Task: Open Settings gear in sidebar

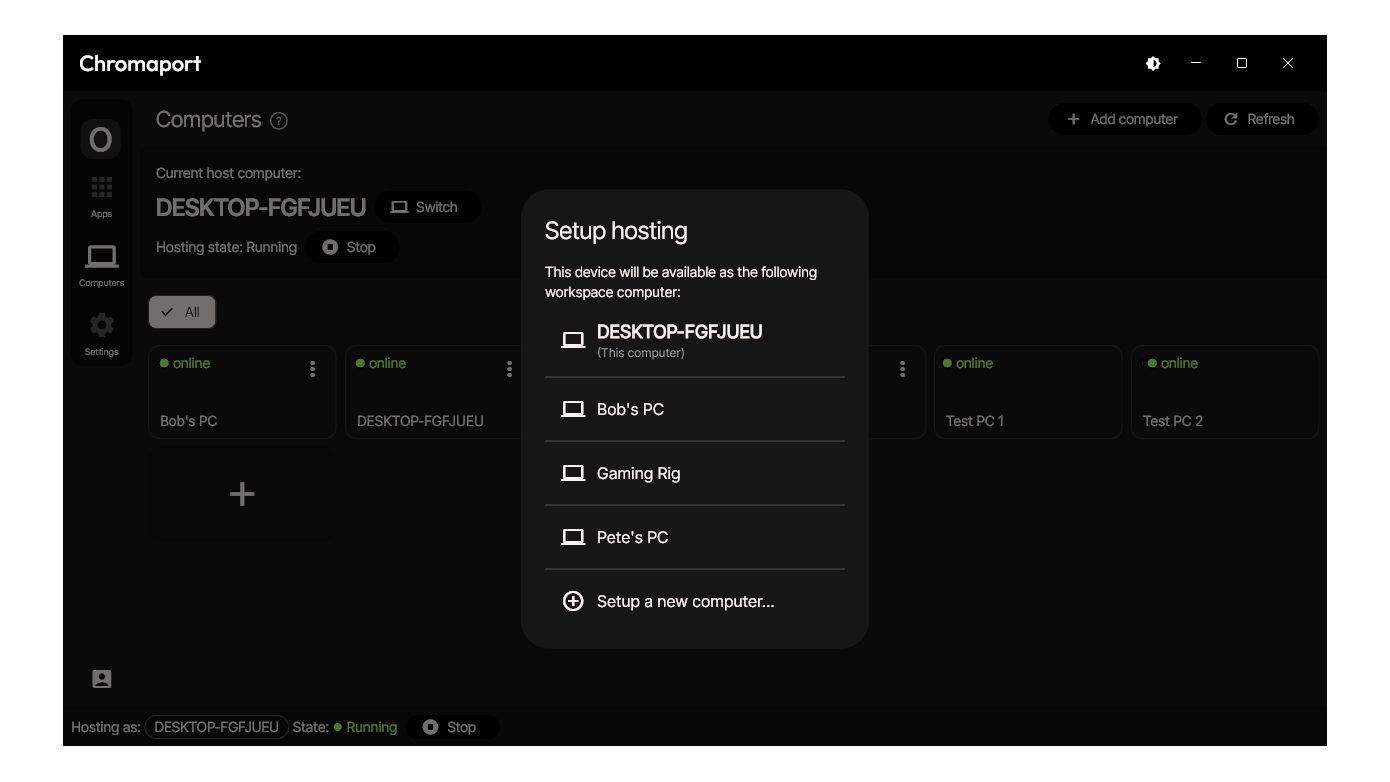Action: [x=101, y=333]
